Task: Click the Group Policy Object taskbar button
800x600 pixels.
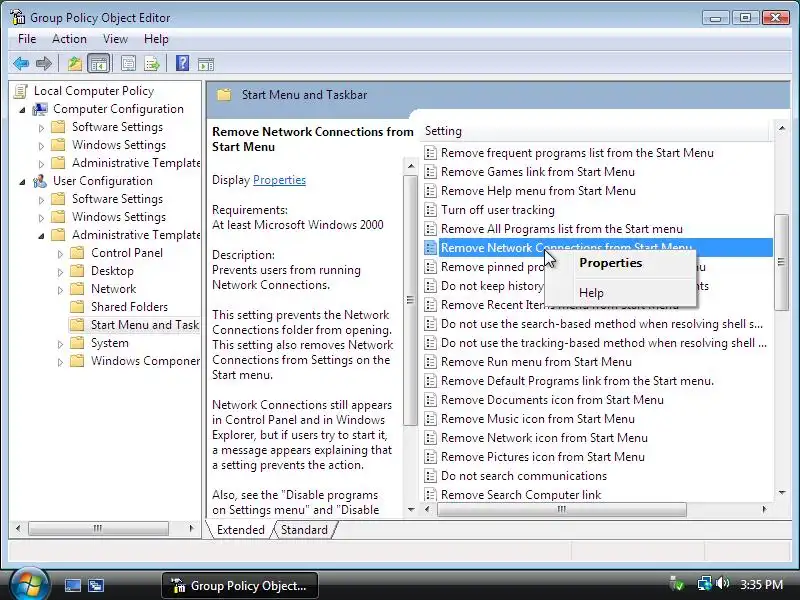Action: pos(240,585)
